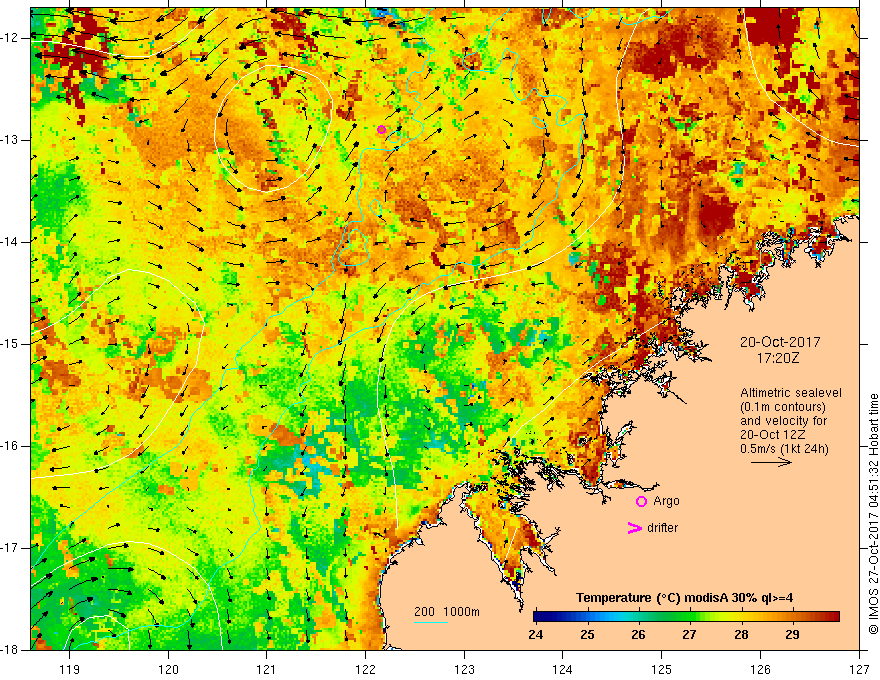
Task: Click the text 'and velocity for'
Action: tap(783, 421)
